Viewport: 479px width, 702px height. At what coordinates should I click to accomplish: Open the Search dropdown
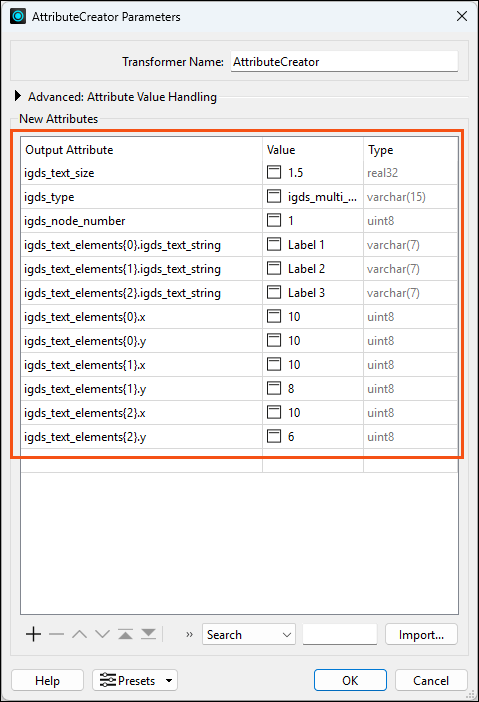pyautogui.click(x=248, y=634)
